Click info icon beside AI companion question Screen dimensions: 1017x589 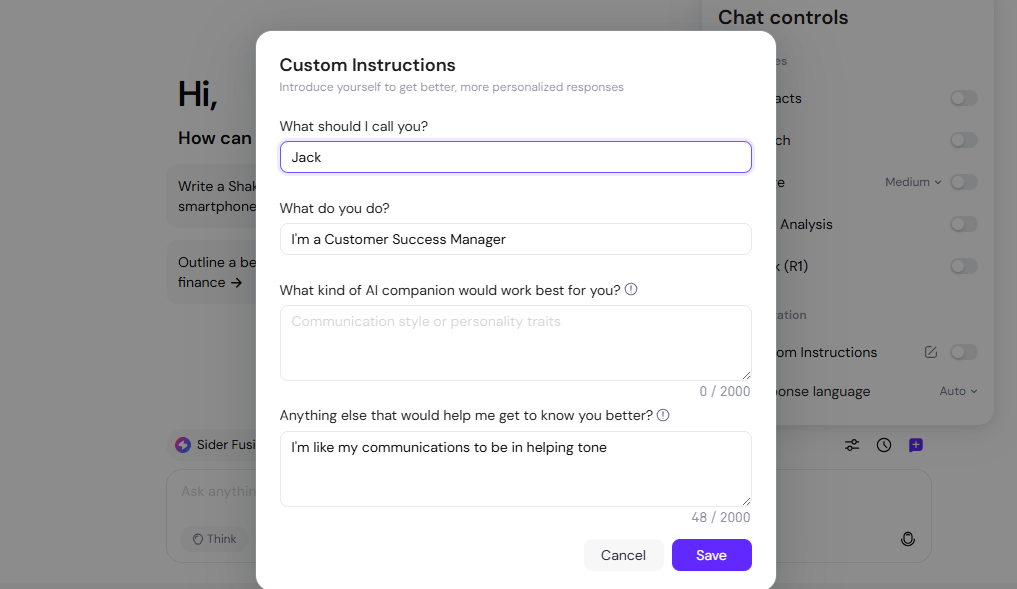coord(631,290)
